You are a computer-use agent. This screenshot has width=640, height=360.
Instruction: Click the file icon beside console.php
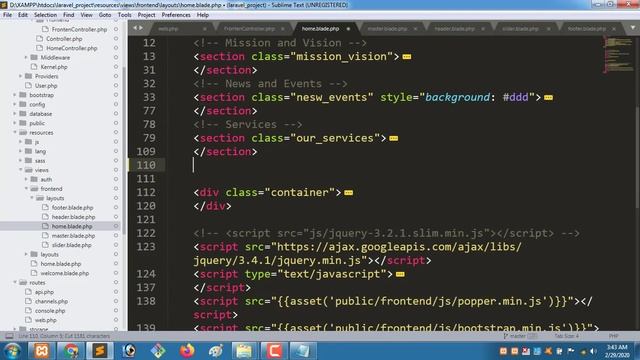(x=28, y=311)
